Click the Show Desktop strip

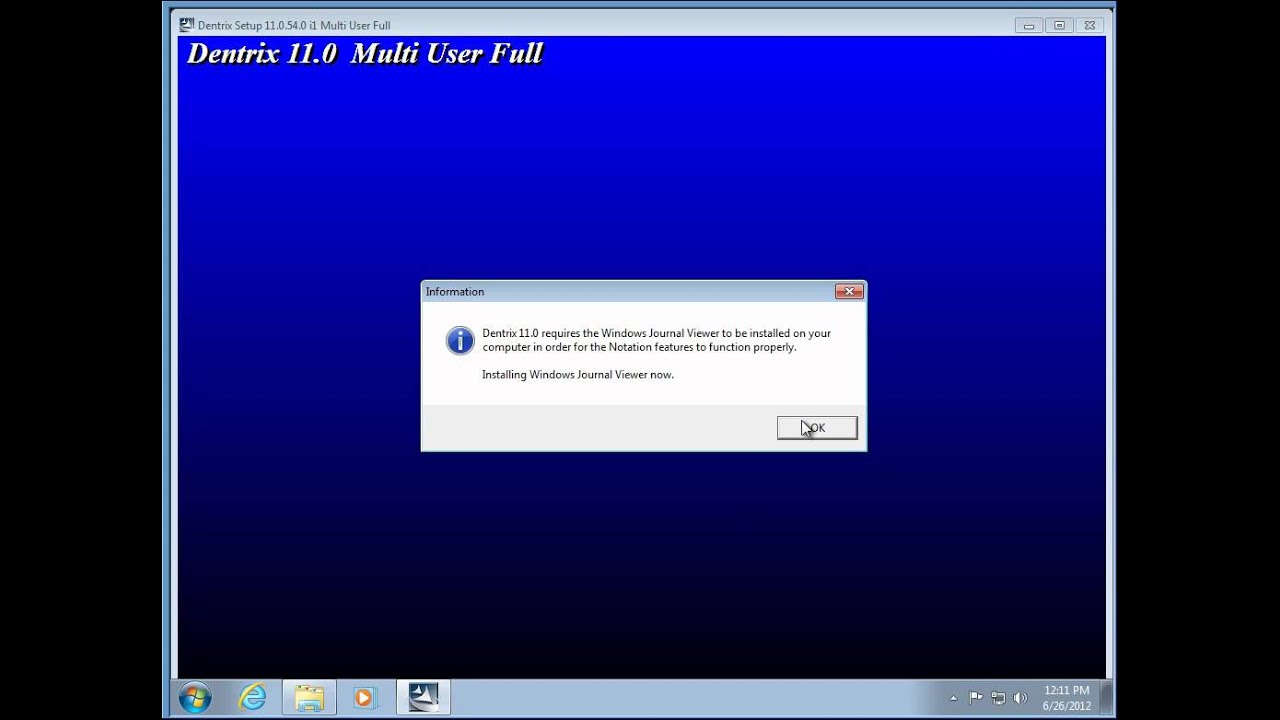click(1107, 697)
